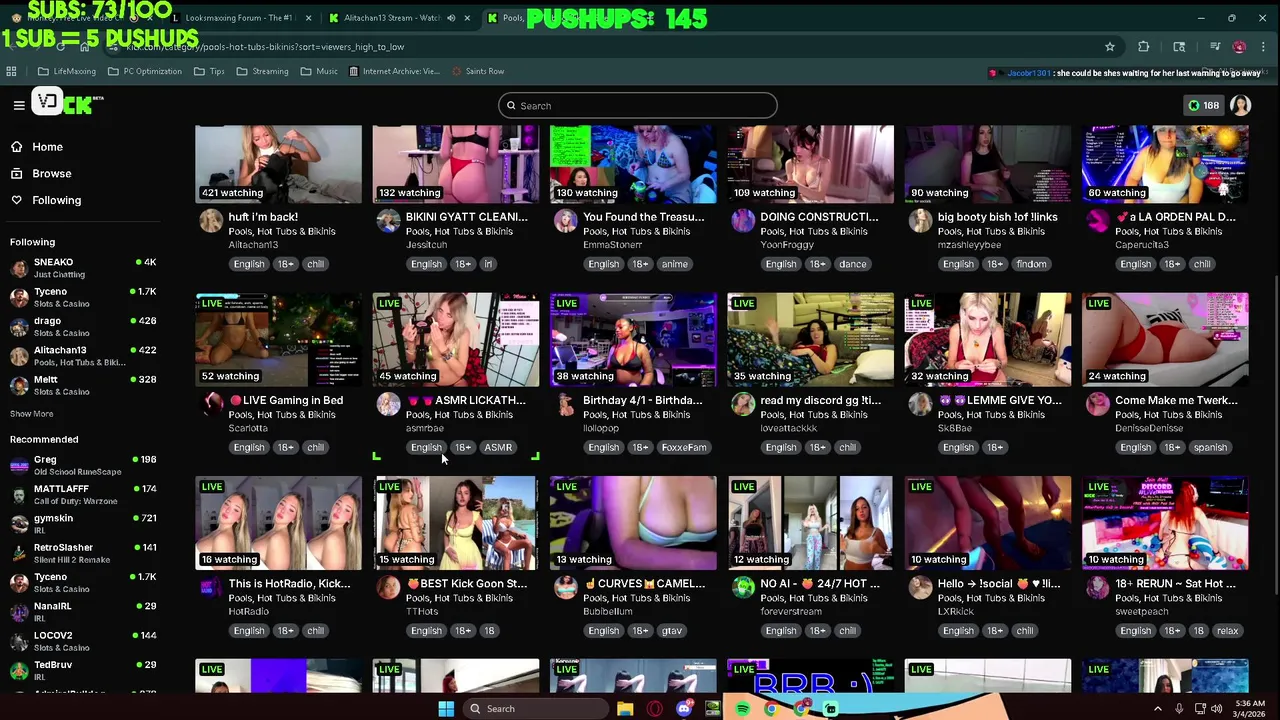Go to Home in Kick sidebar
Image resolution: width=1280 pixels, height=720 pixels.
point(47,147)
